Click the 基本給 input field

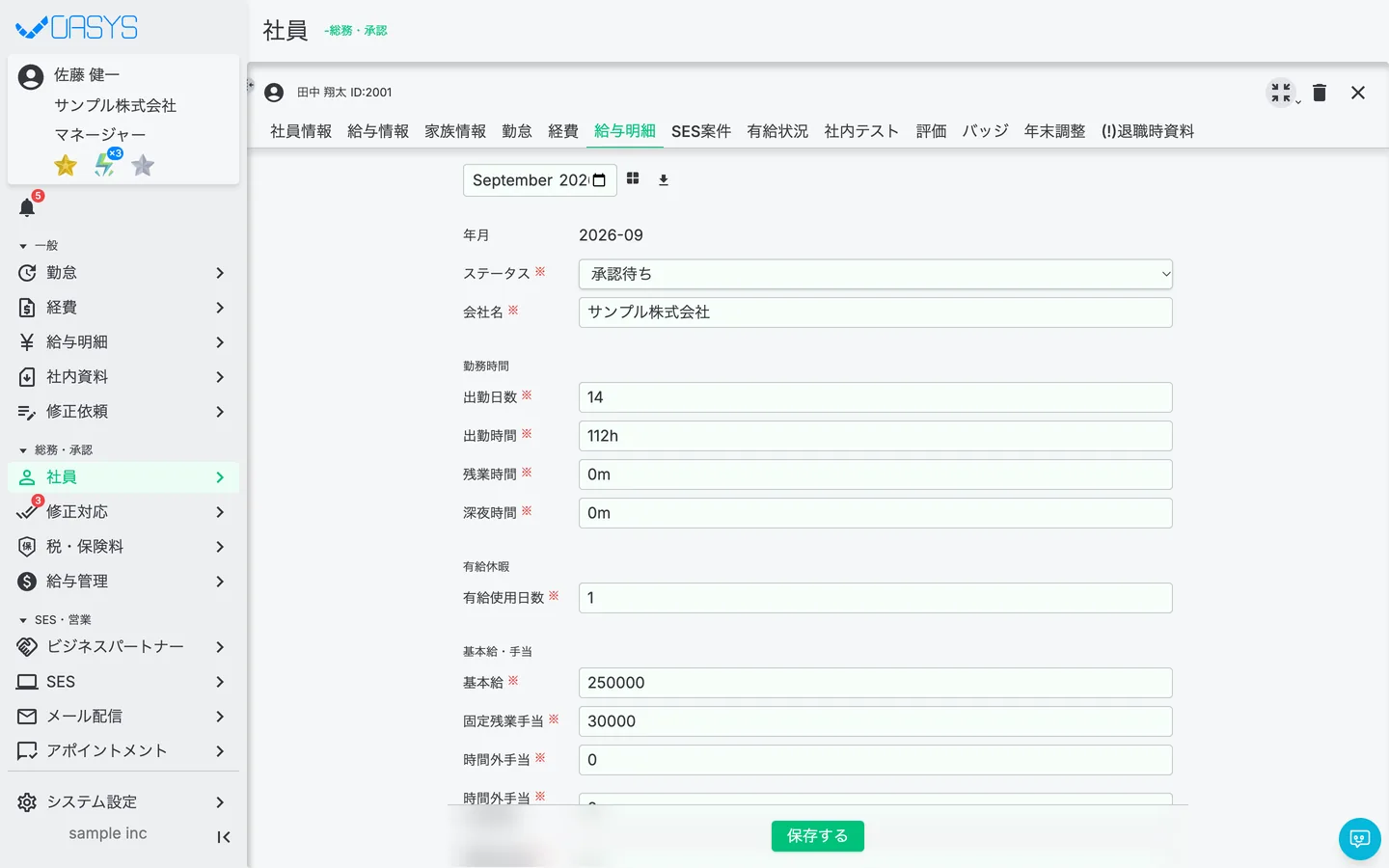(x=876, y=683)
